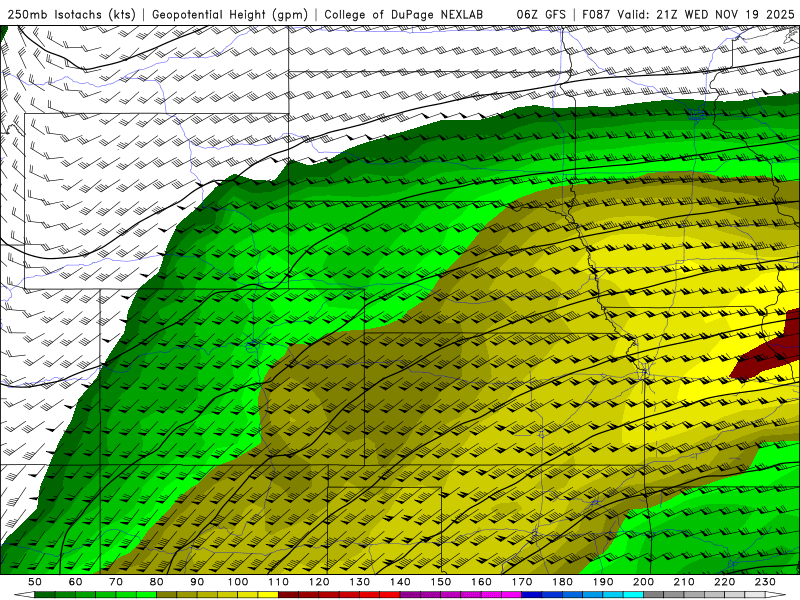Select the dark blue 170–175 kt swatch
Viewport: 800px width, 600px height.
(532, 595)
